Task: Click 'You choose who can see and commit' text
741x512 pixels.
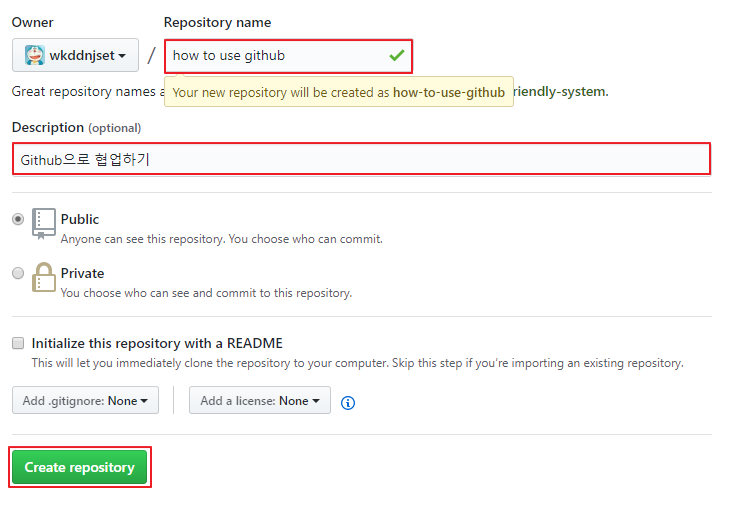Action: pos(206,293)
